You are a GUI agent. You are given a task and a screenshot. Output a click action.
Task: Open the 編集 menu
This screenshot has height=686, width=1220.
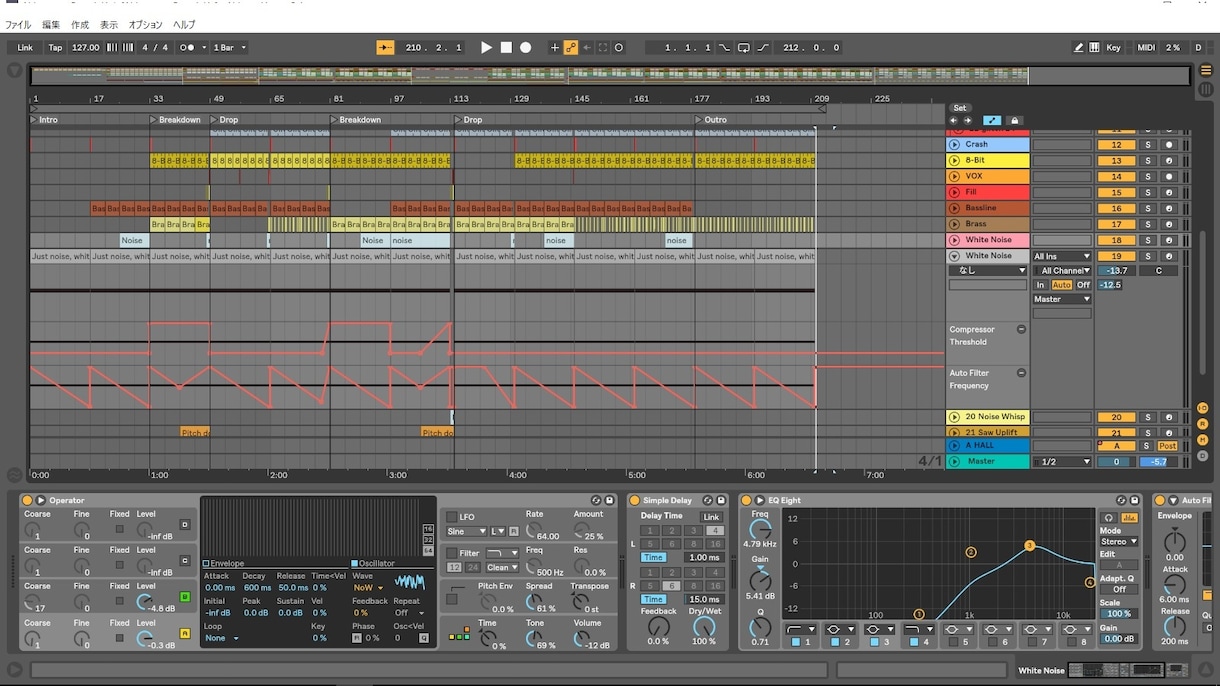(51, 24)
